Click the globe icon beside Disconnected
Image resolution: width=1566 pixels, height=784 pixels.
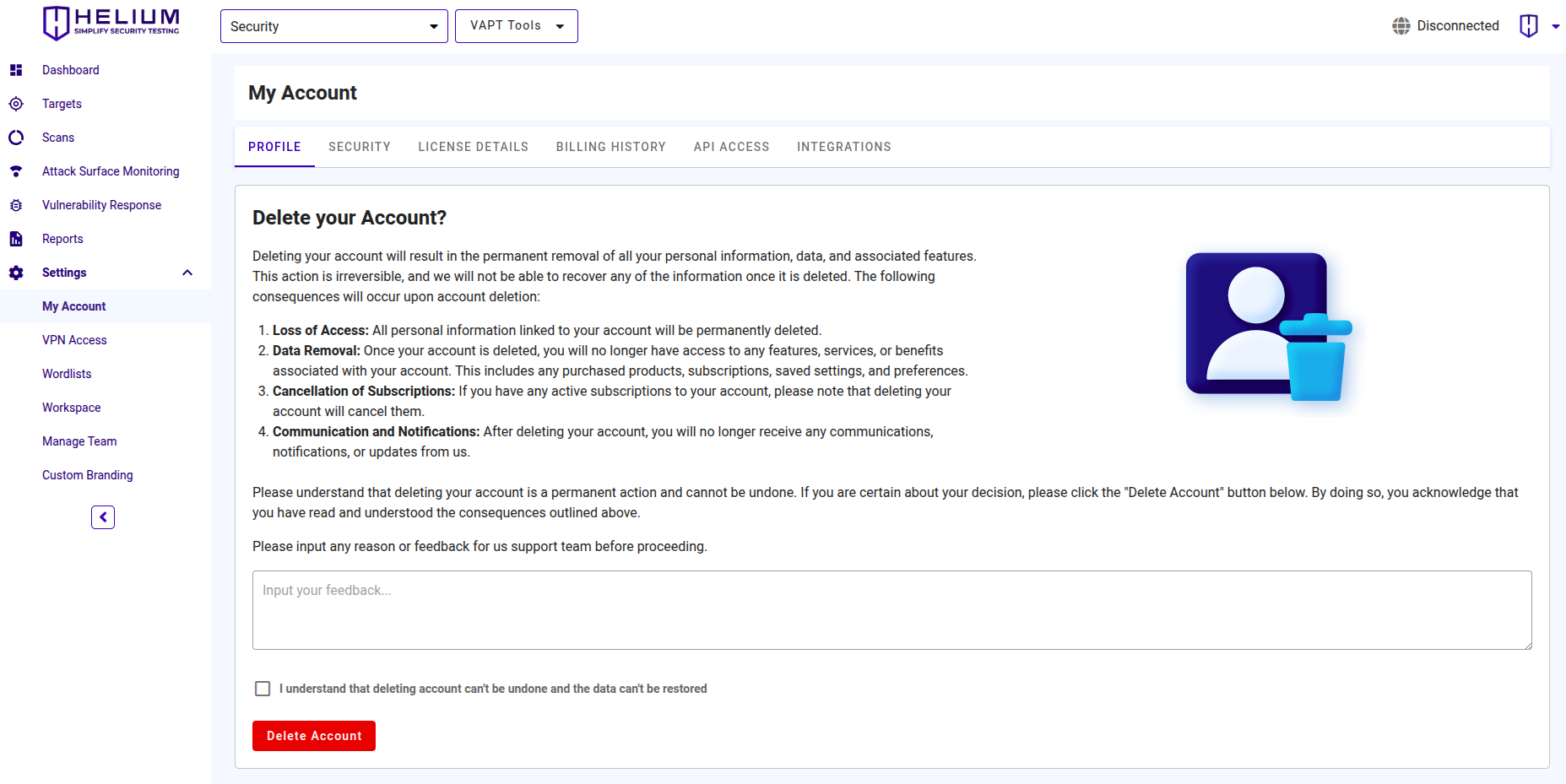pos(1401,26)
